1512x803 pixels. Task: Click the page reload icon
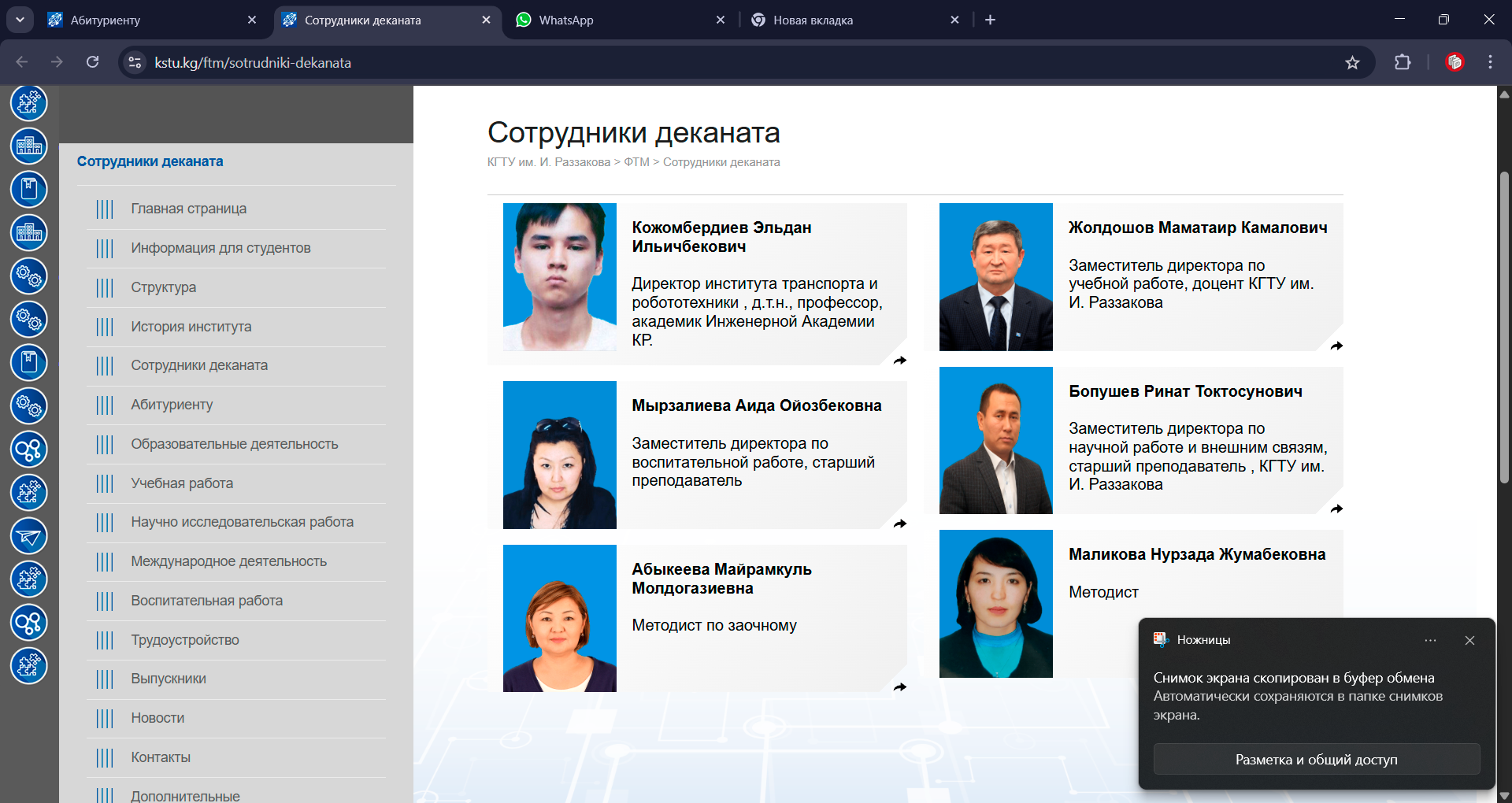(x=92, y=62)
